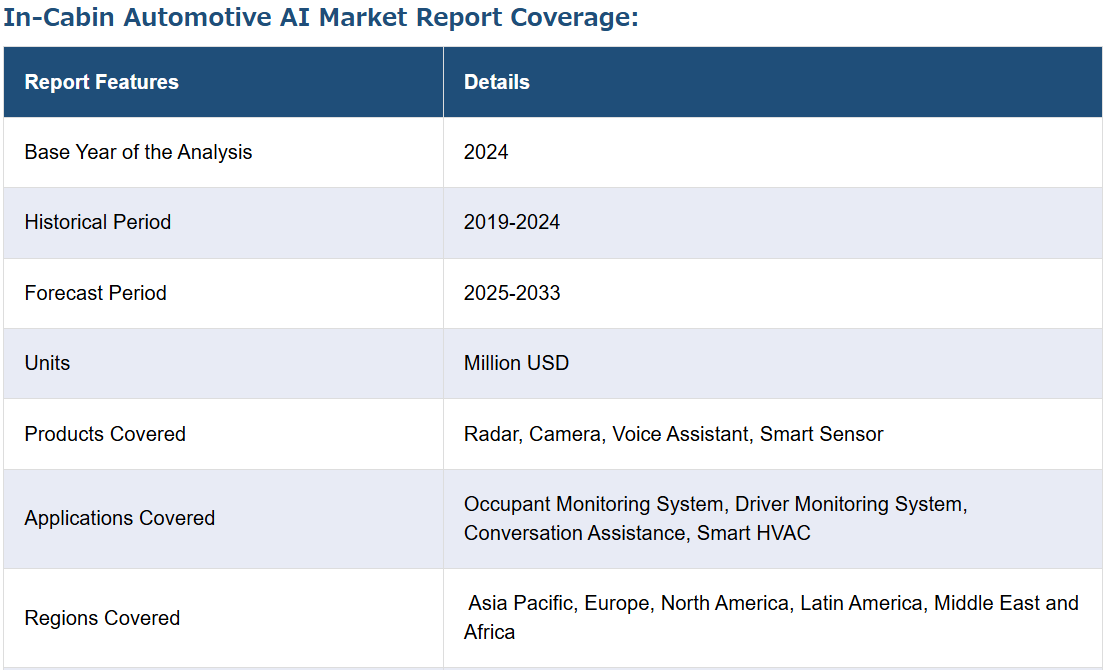
Task: Select the Applications Covered row label
Action: tap(119, 518)
